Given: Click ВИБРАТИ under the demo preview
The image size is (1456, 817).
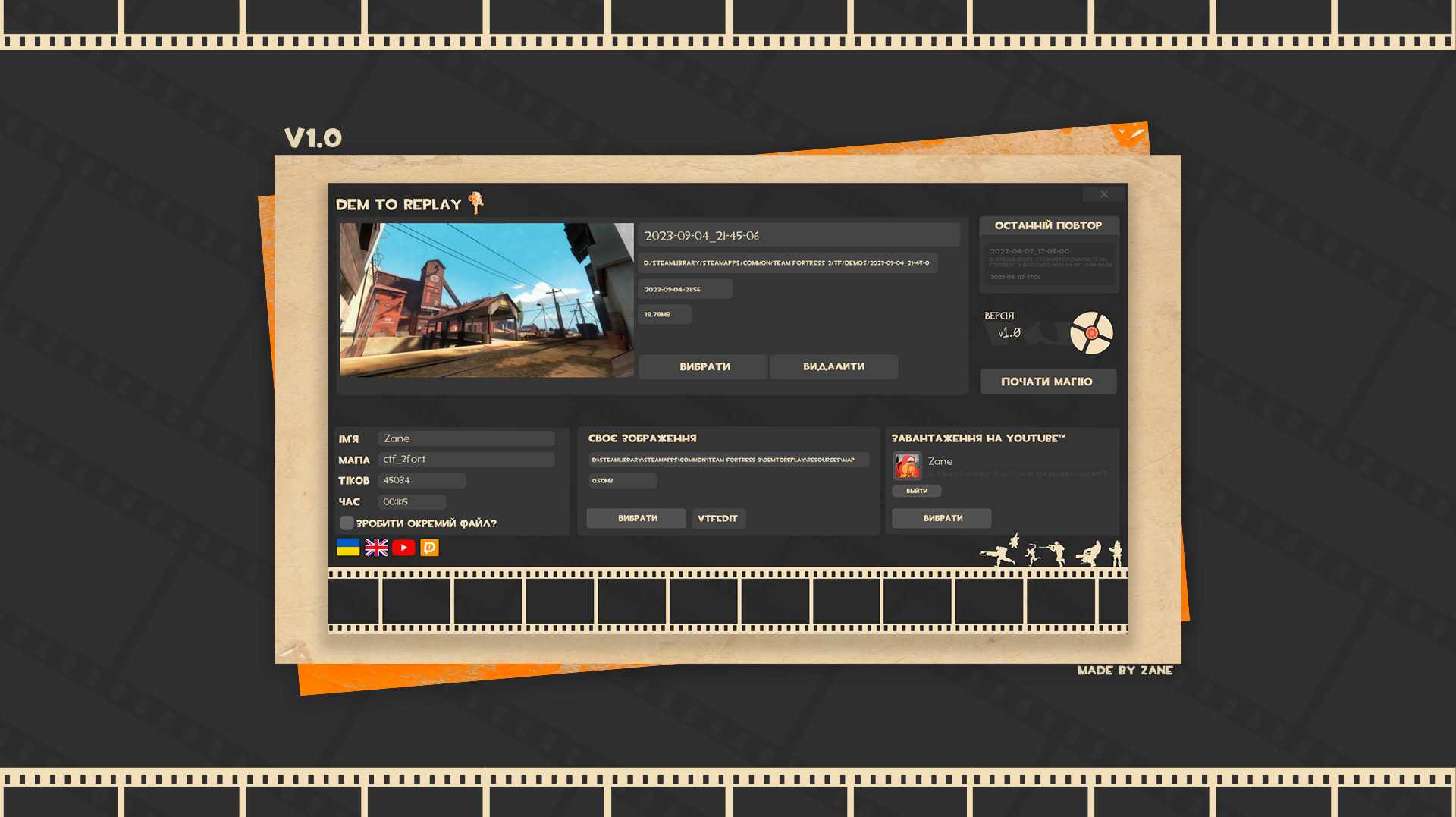Looking at the screenshot, I should coord(702,366).
